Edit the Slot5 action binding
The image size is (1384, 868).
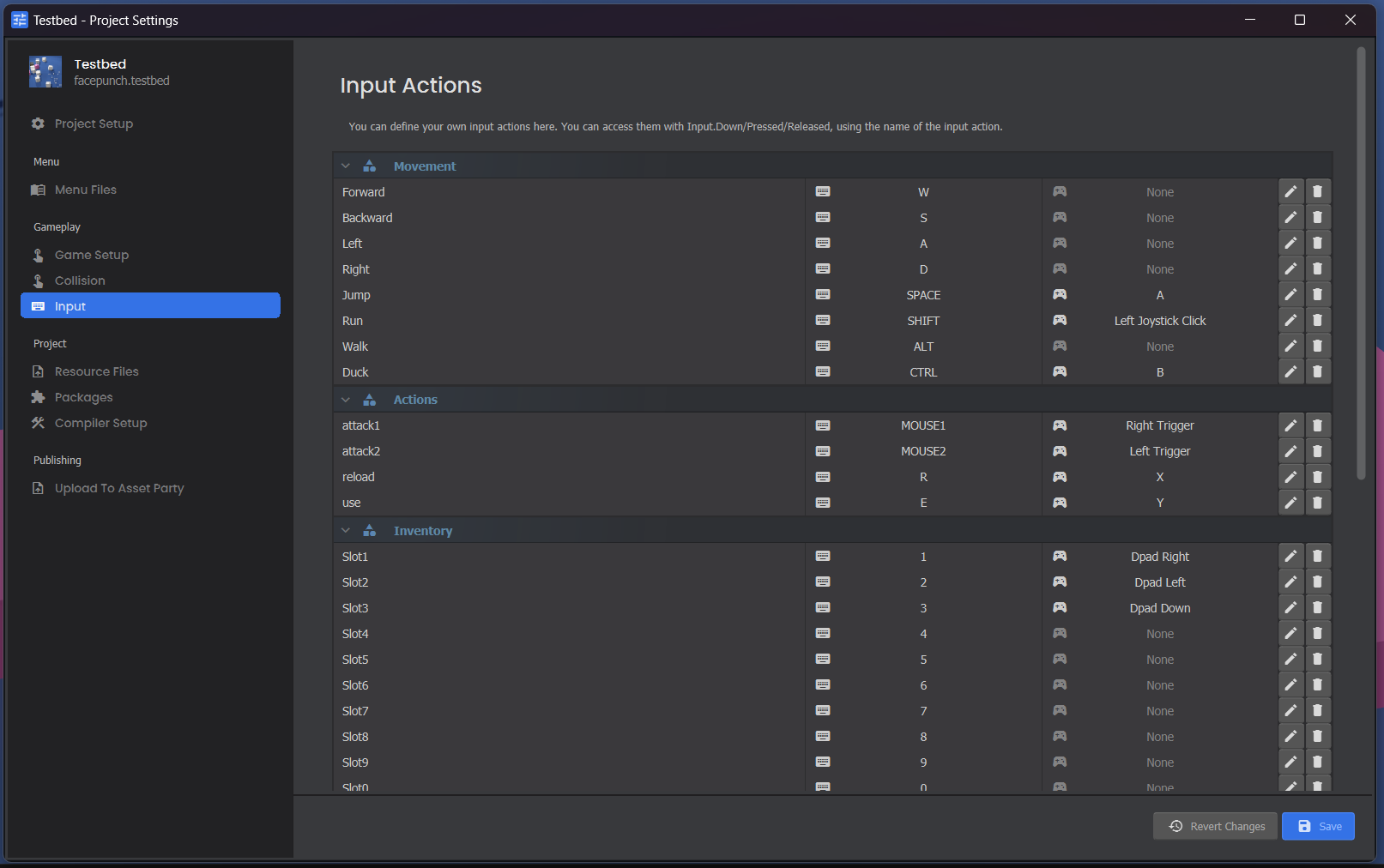coord(1290,660)
